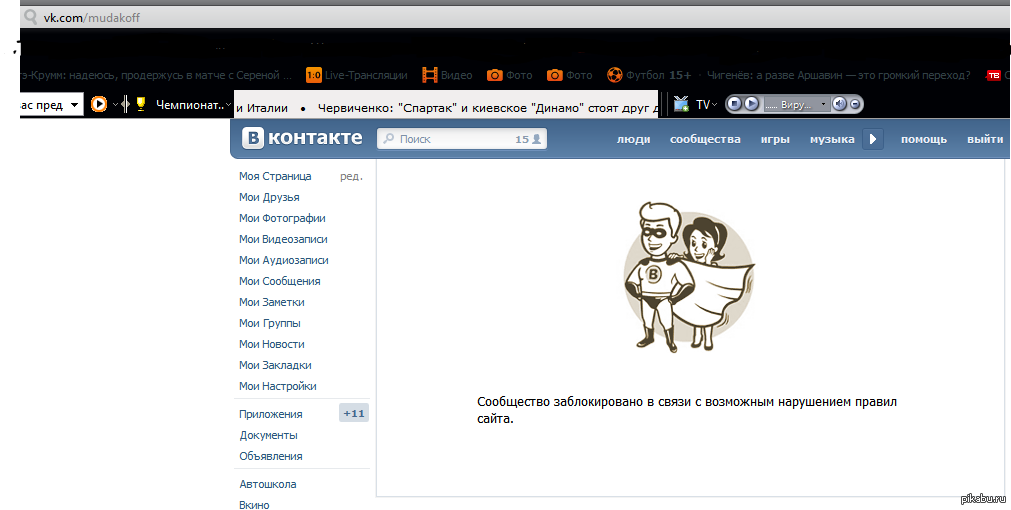
Task: Click ред. next to Моя Страница
Action: tap(351, 176)
